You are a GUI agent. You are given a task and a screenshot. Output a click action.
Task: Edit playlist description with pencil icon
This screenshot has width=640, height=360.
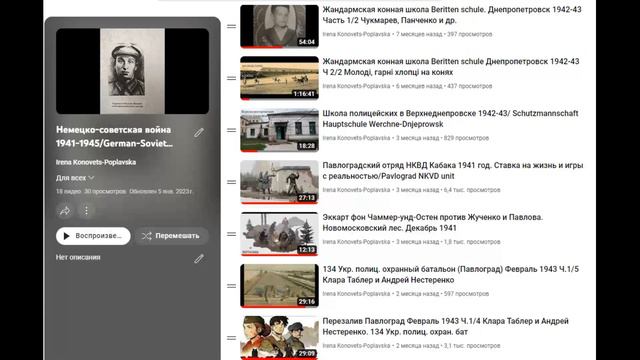pyautogui.click(x=199, y=259)
